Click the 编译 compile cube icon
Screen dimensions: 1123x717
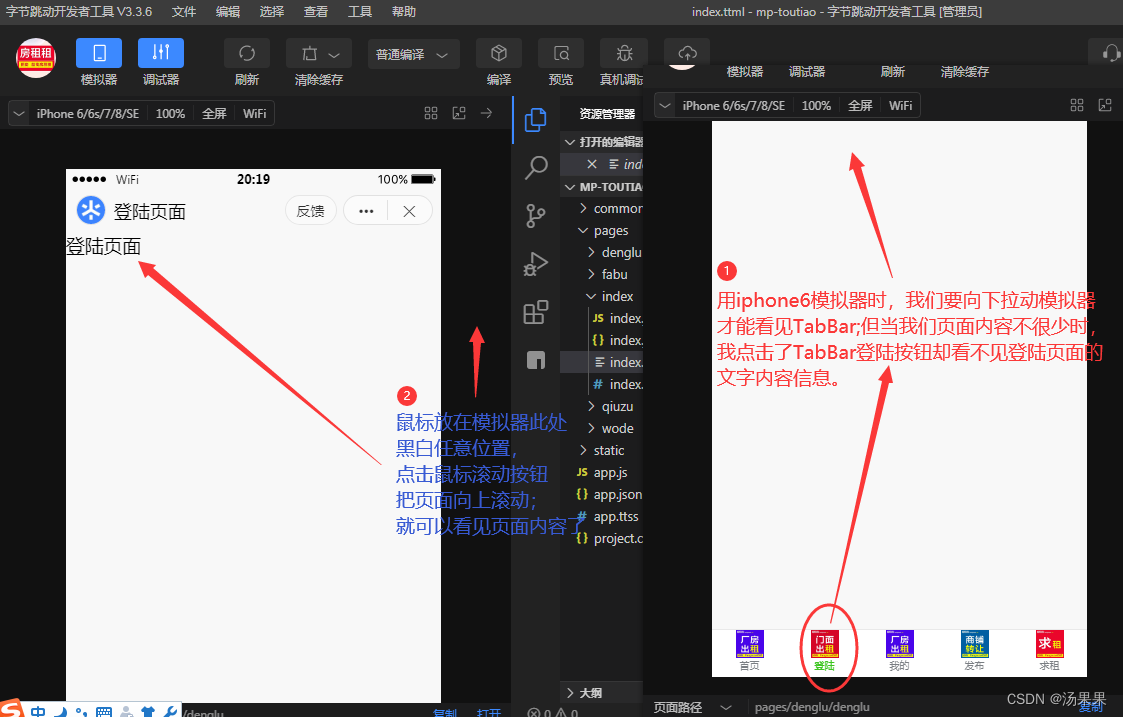[498, 54]
